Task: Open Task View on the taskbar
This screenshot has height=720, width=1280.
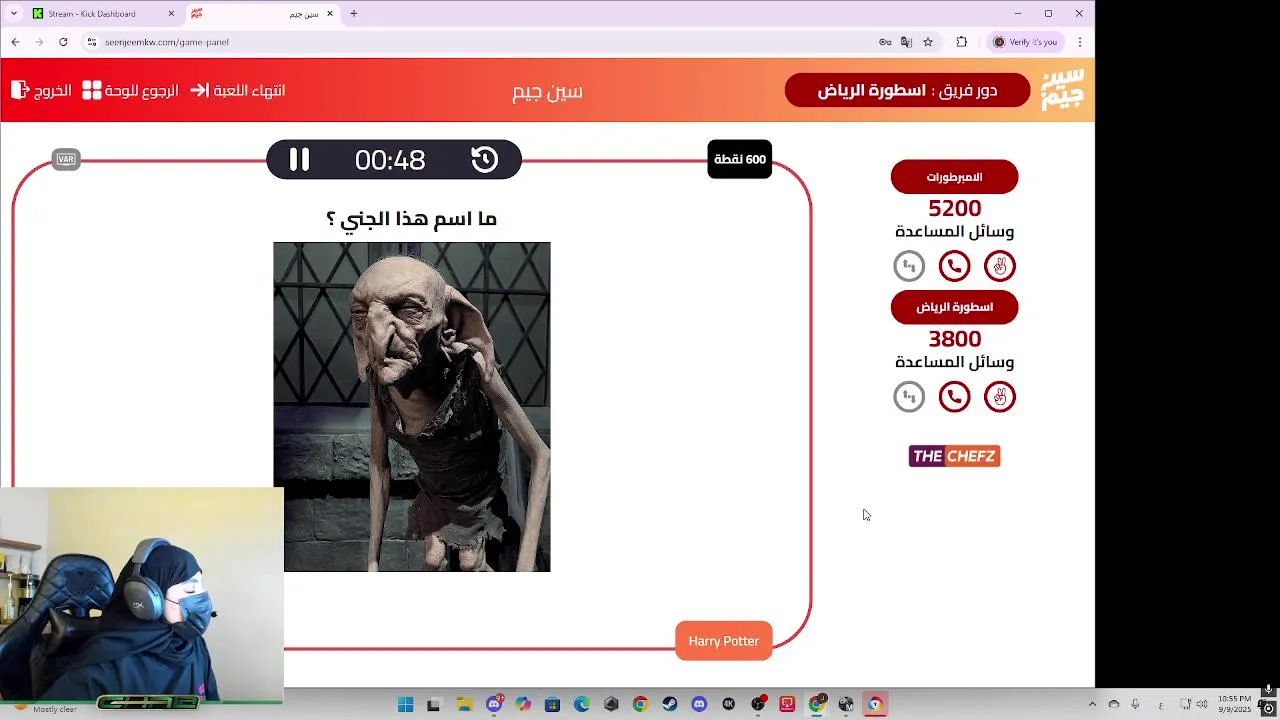Action: coord(433,705)
